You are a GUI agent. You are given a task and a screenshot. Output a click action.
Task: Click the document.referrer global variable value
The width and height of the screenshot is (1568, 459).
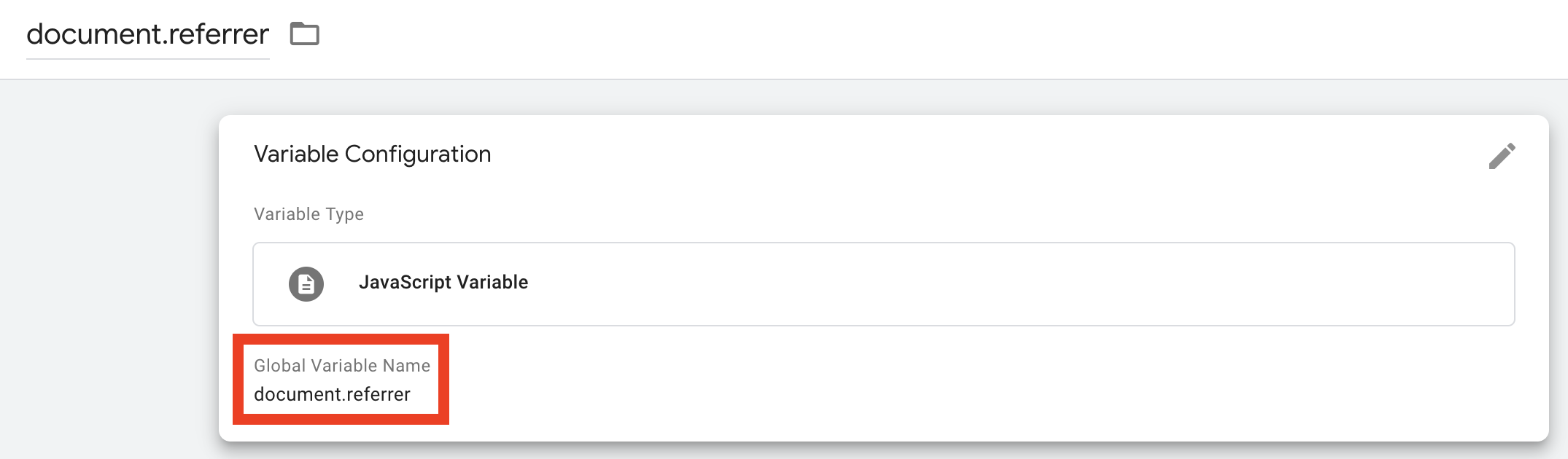point(332,395)
